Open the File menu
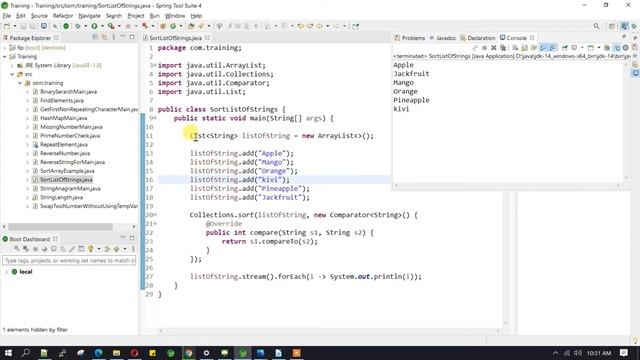This screenshot has width=640, height=360. click(7, 16)
